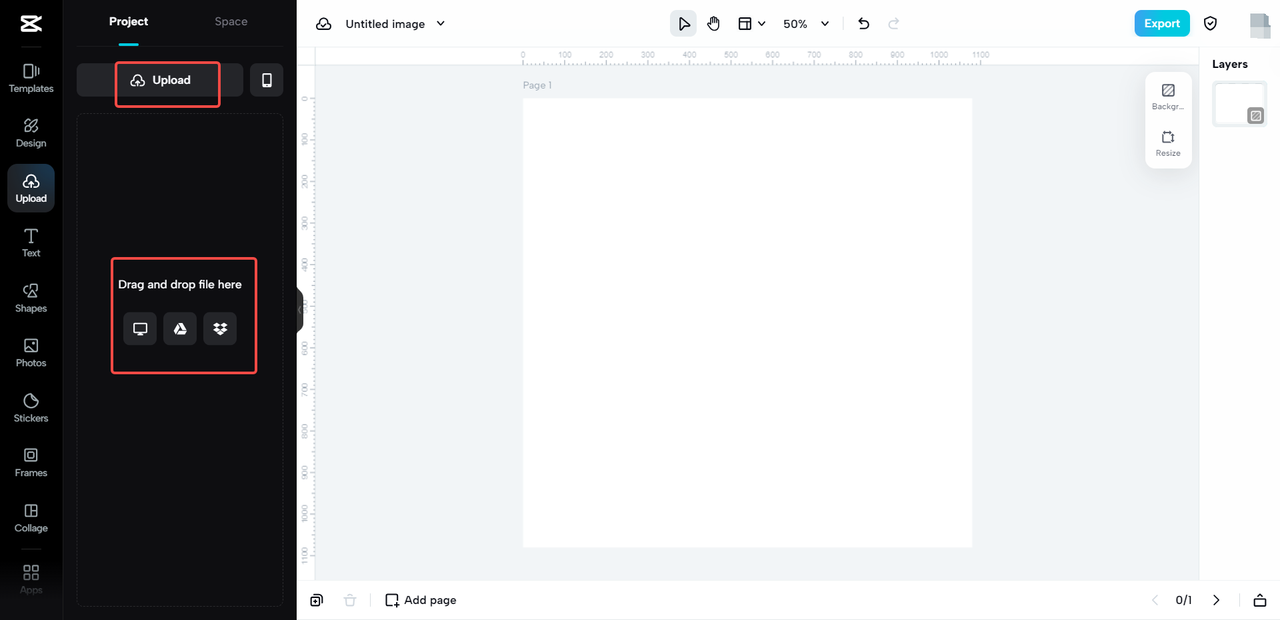1280x620 pixels.
Task: Toggle the bottom-right pages tray icon
Action: coord(1260,600)
